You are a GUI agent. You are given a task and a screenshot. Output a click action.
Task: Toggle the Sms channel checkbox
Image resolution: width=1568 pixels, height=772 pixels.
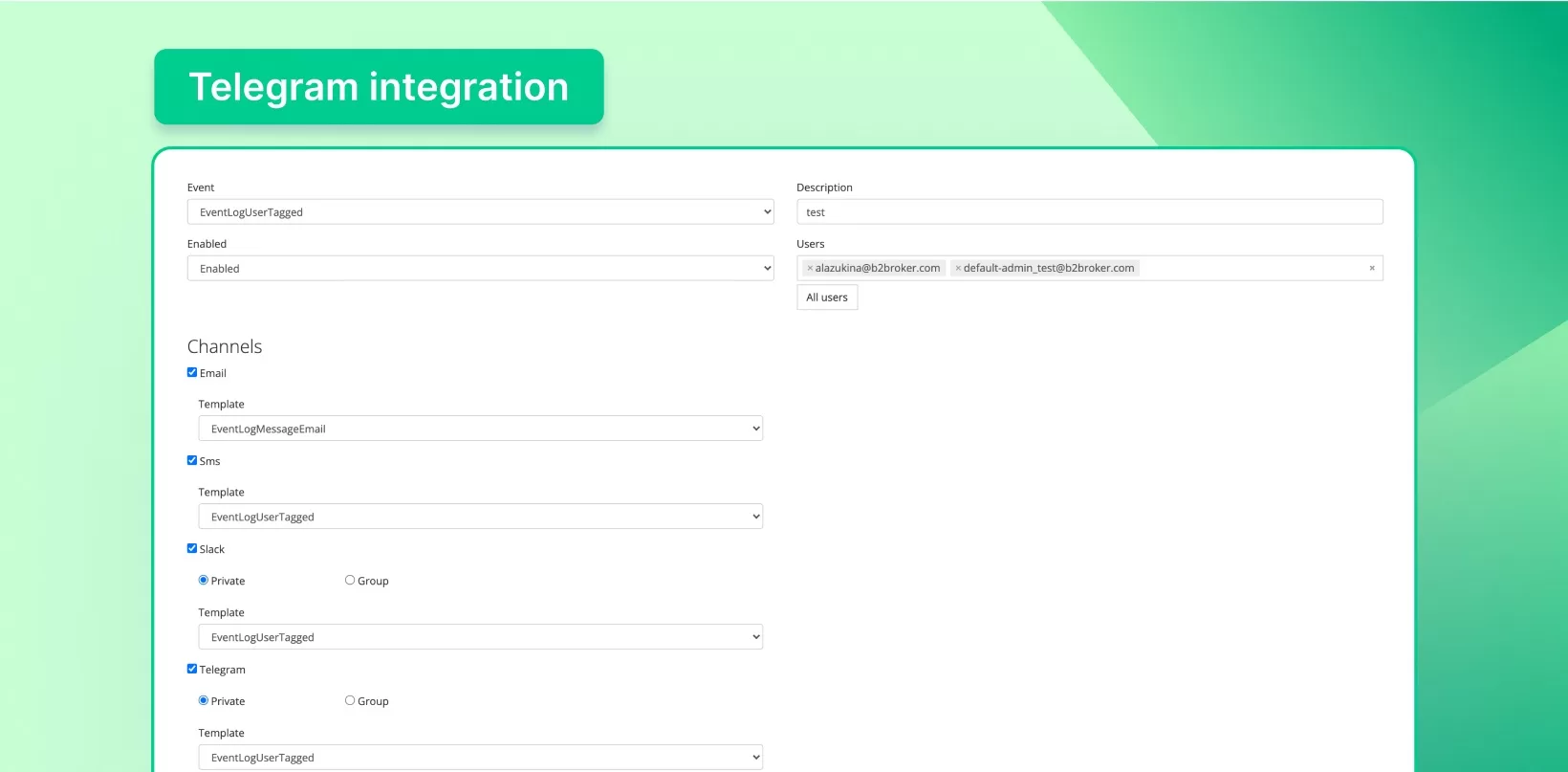point(192,460)
